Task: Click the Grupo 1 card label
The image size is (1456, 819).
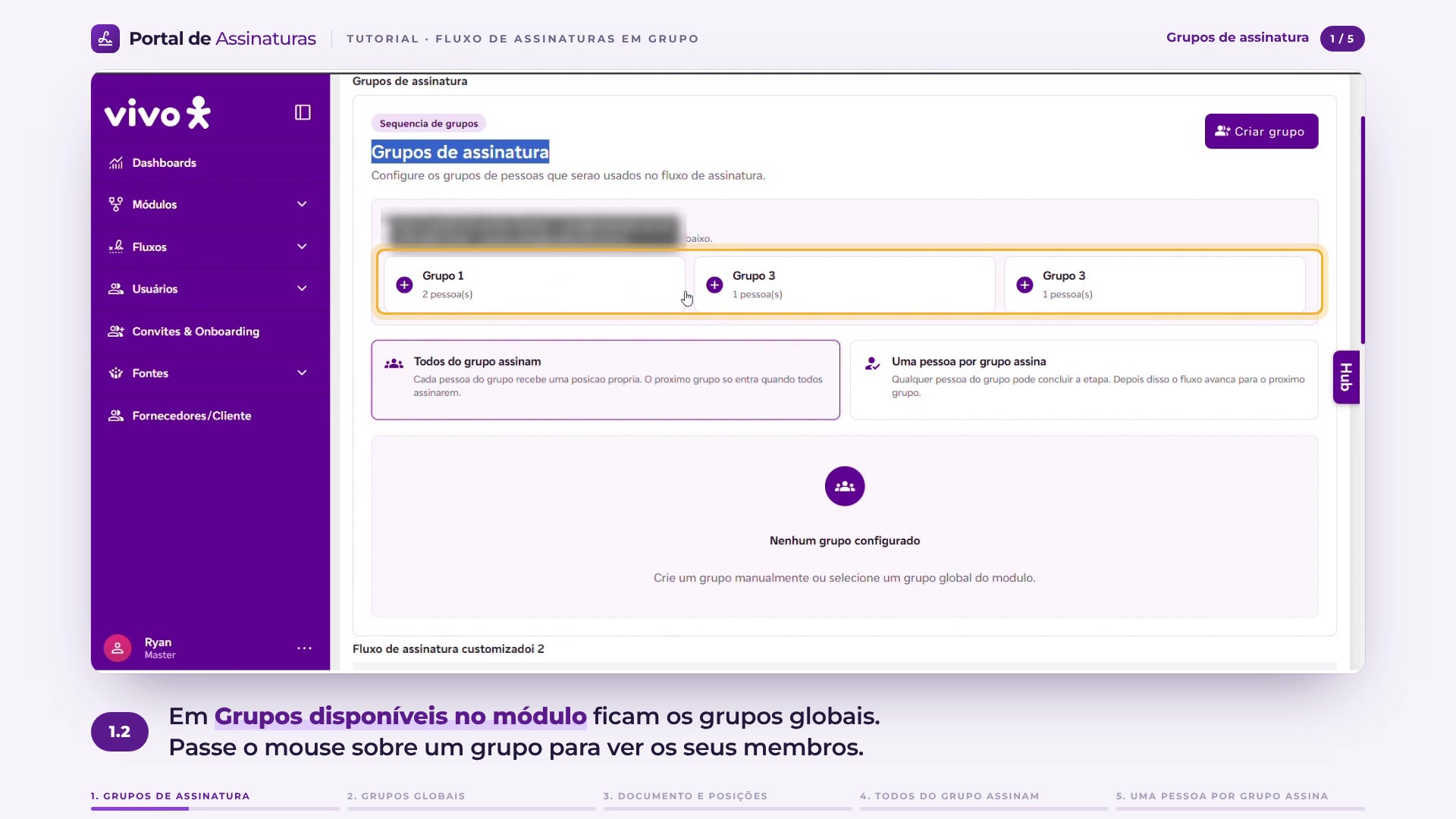Action: click(x=443, y=276)
